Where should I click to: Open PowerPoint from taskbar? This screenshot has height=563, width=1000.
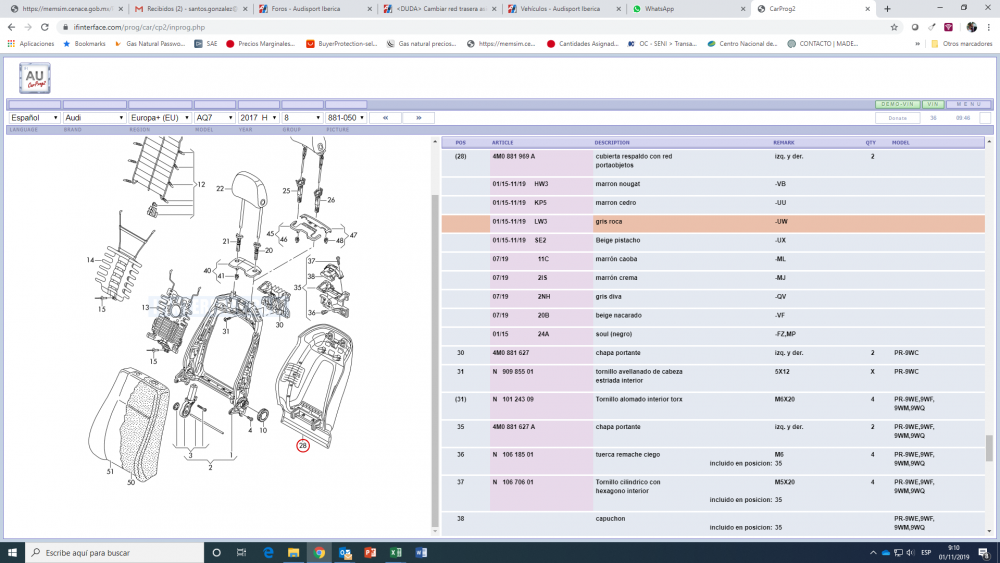pyautogui.click(x=370, y=553)
